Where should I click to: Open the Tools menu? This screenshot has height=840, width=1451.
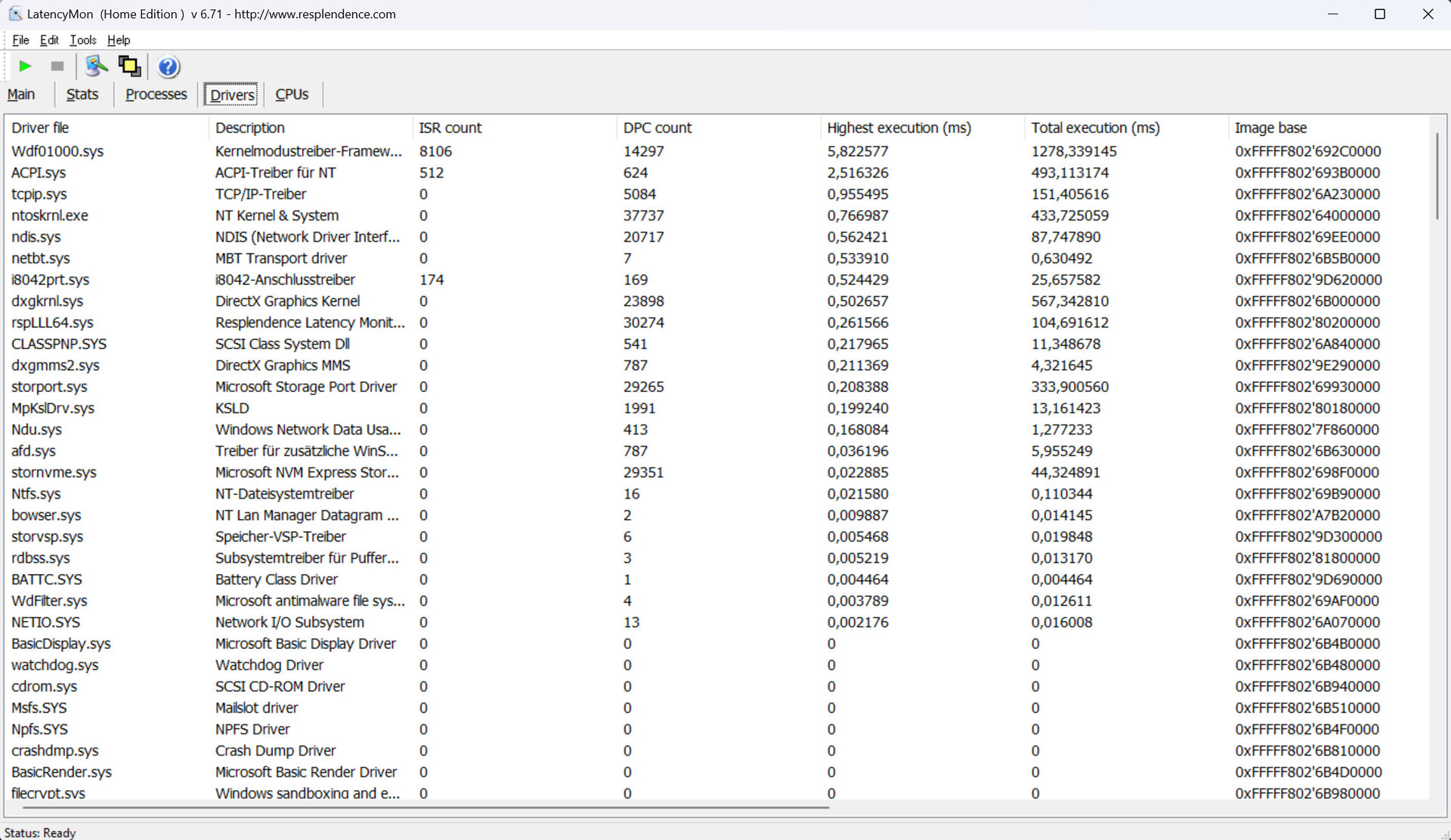82,40
